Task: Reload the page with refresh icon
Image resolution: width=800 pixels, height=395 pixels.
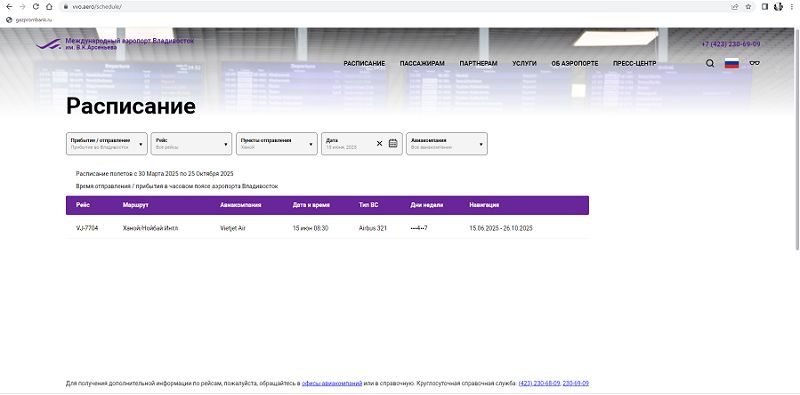Action: 36,7
